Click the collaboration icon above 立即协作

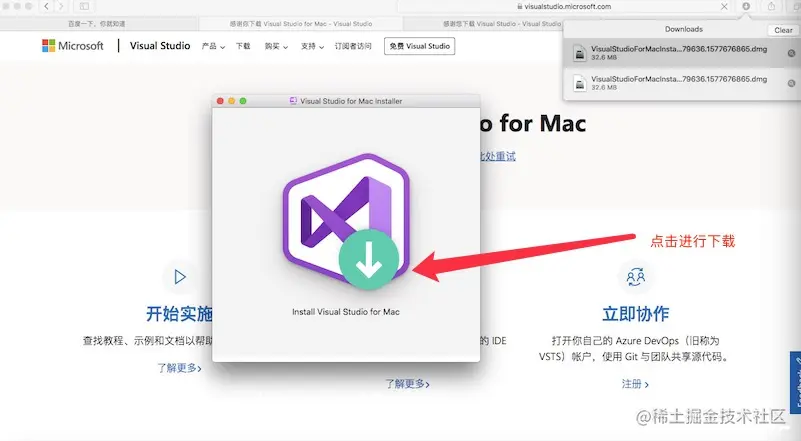coord(635,277)
